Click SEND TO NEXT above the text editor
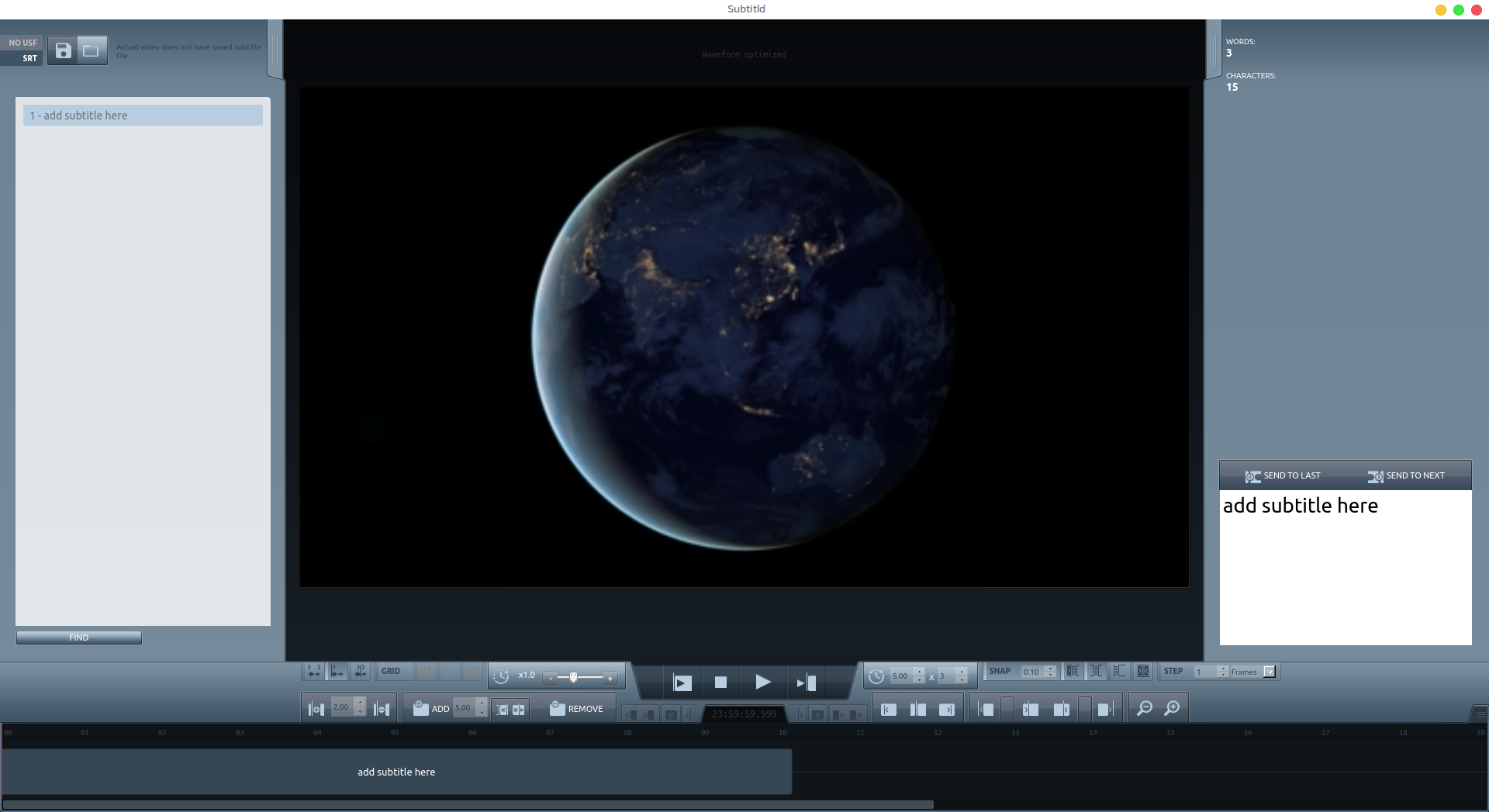1489x812 pixels. pyautogui.click(x=1406, y=476)
